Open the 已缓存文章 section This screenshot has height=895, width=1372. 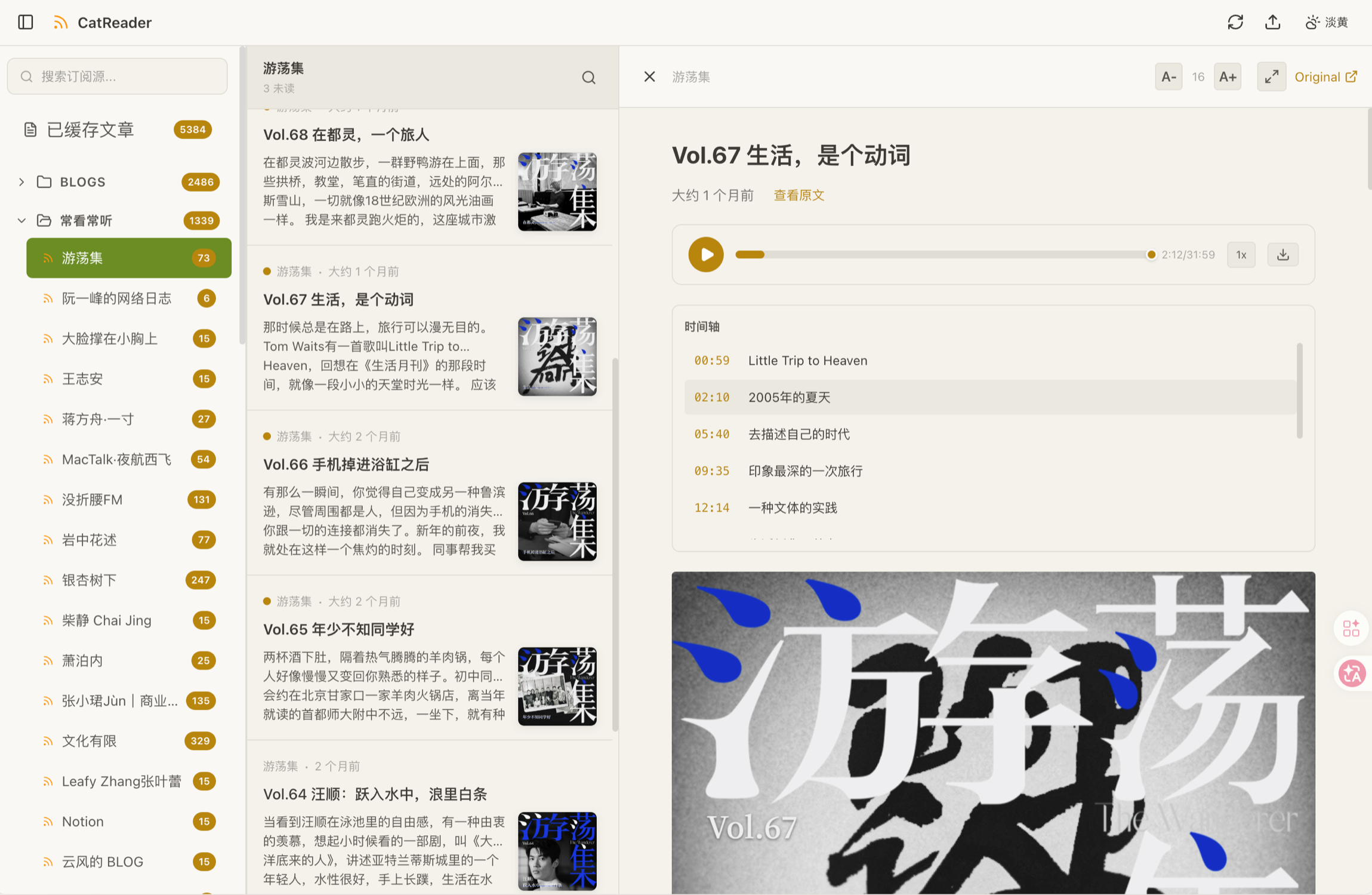(91, 130)
